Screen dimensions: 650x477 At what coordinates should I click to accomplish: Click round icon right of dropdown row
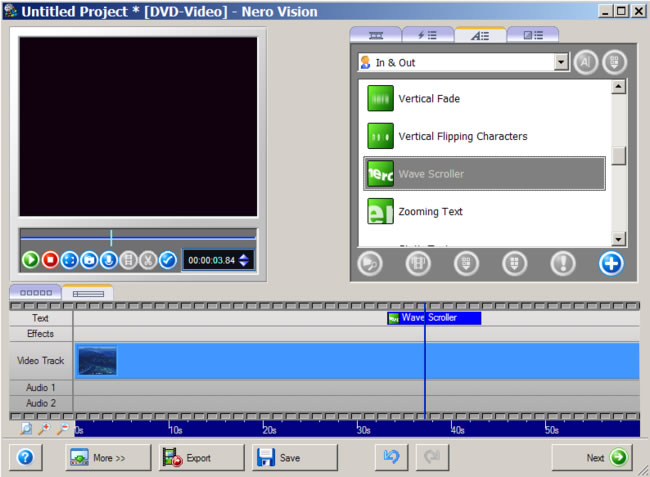point(614,63)
